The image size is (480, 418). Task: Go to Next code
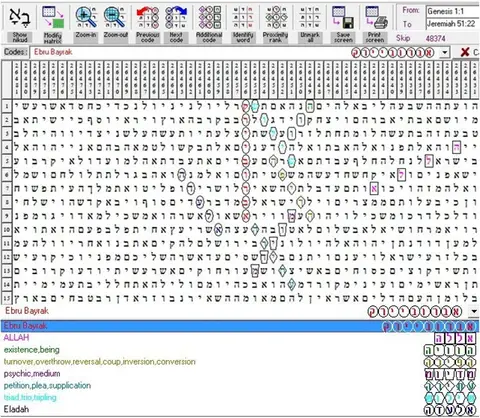176,18
